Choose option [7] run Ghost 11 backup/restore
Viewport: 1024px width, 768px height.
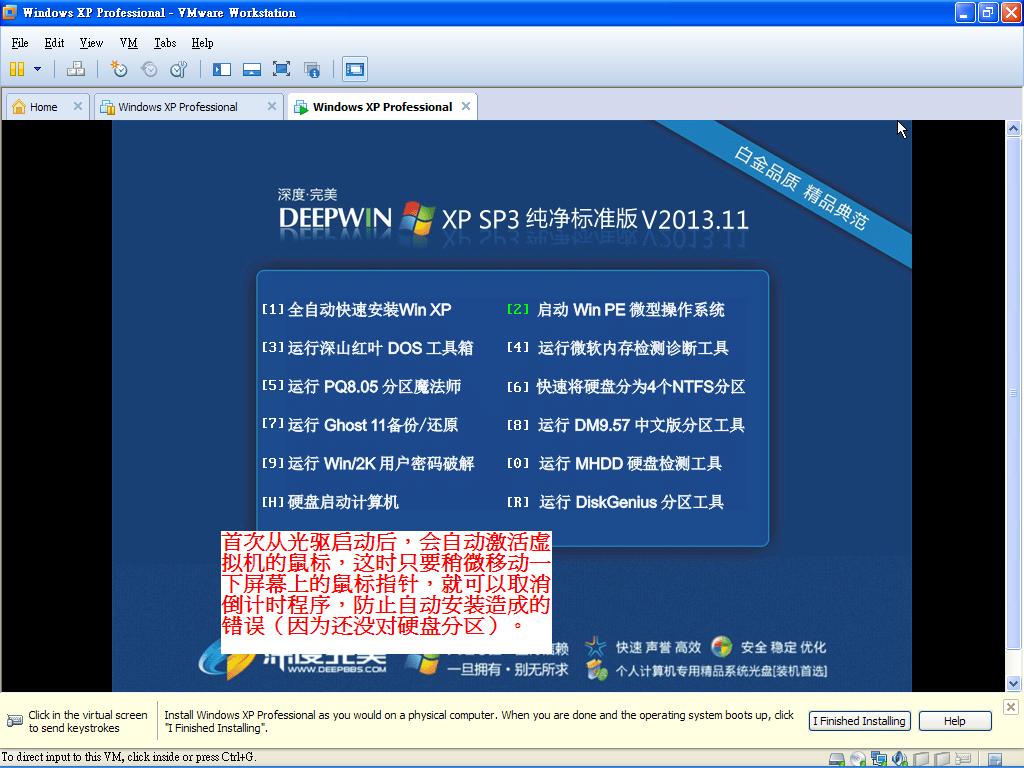point(360,425)
